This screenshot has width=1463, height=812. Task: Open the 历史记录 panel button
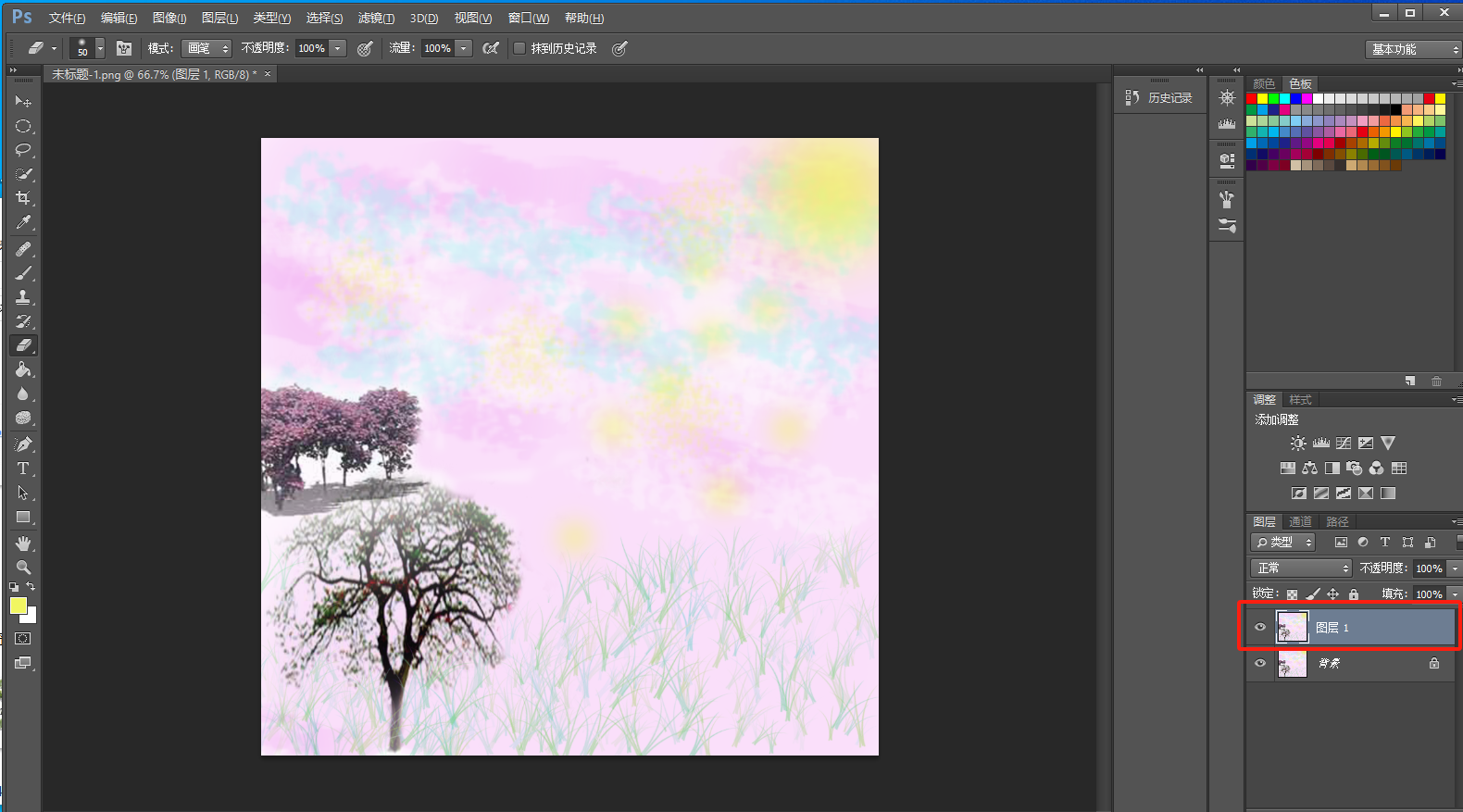tap(1159, 97)
